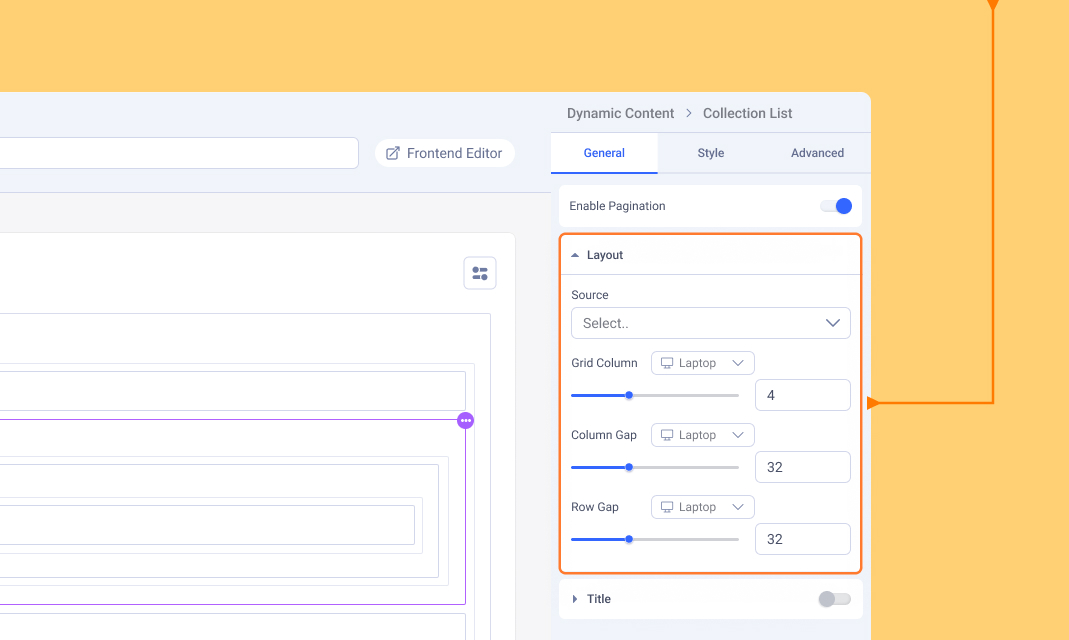Click the Grid Column slider handle
This screenshot has height=640, width=1069.
(x=629, y=395)
